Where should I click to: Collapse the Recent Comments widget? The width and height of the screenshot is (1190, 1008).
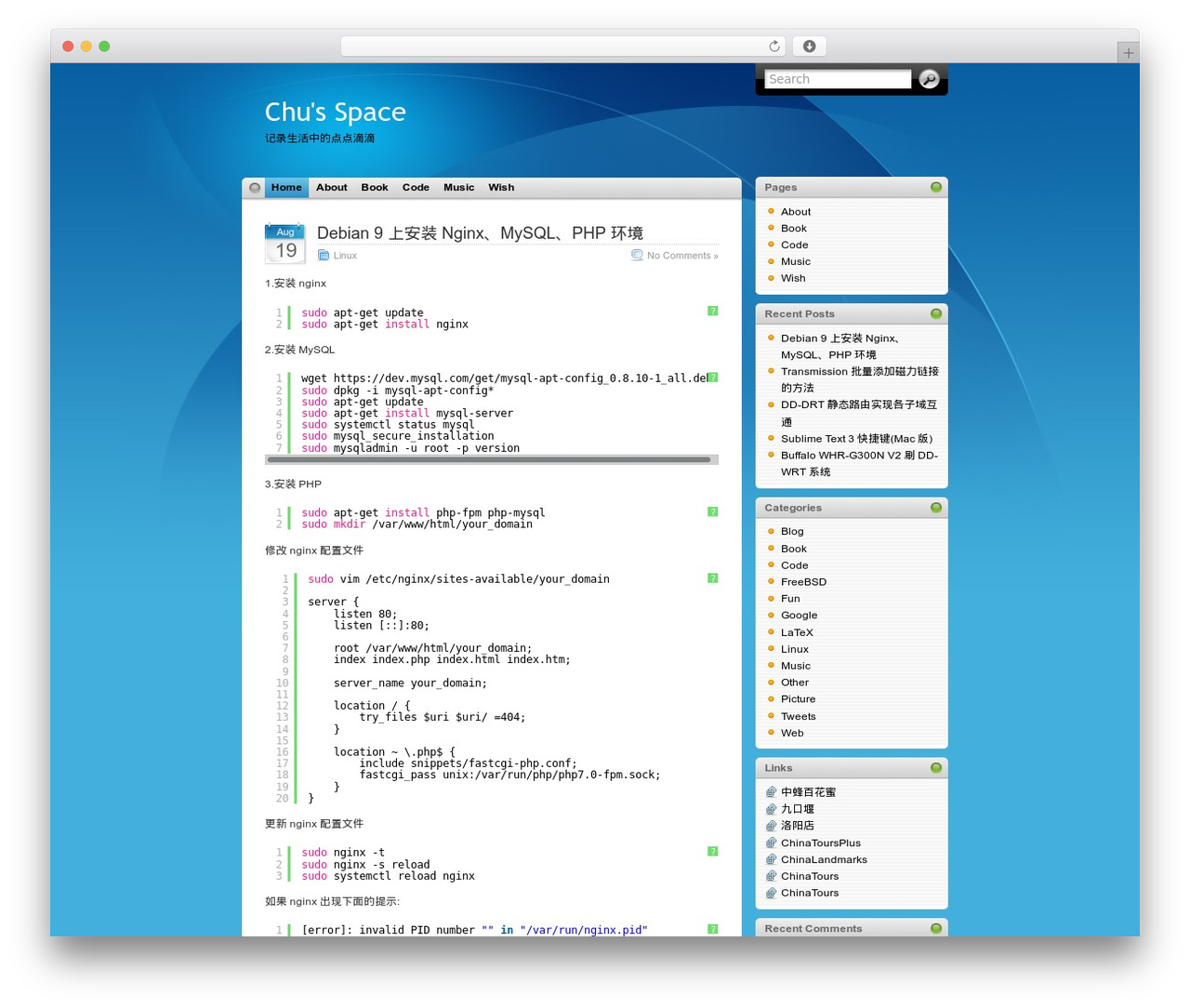(936, 928)
